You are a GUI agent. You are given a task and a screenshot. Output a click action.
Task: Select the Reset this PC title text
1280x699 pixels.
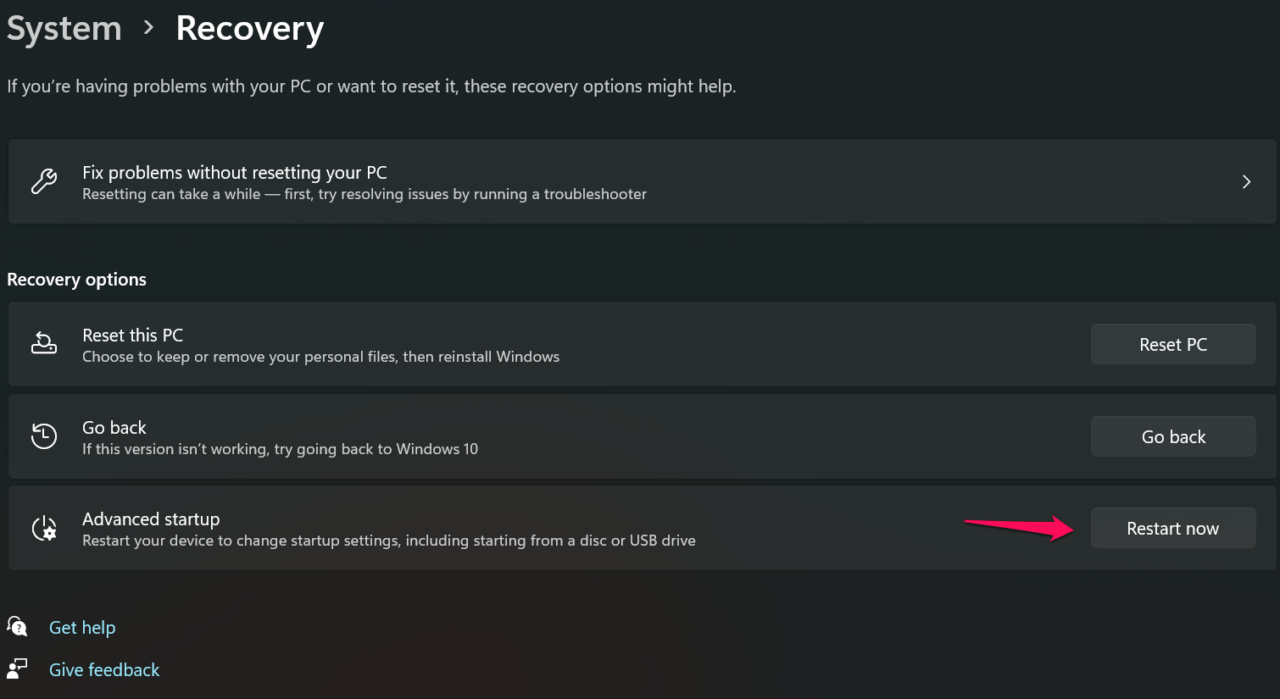pos(132,335)
